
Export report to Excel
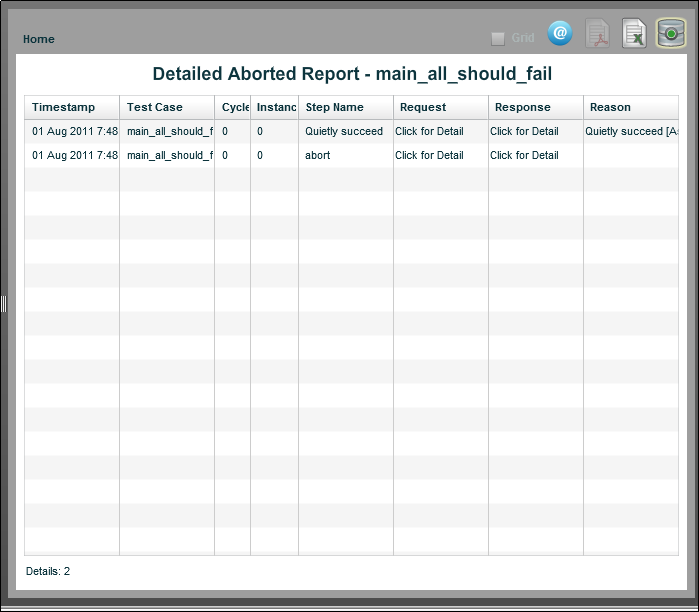click(634, 34)
